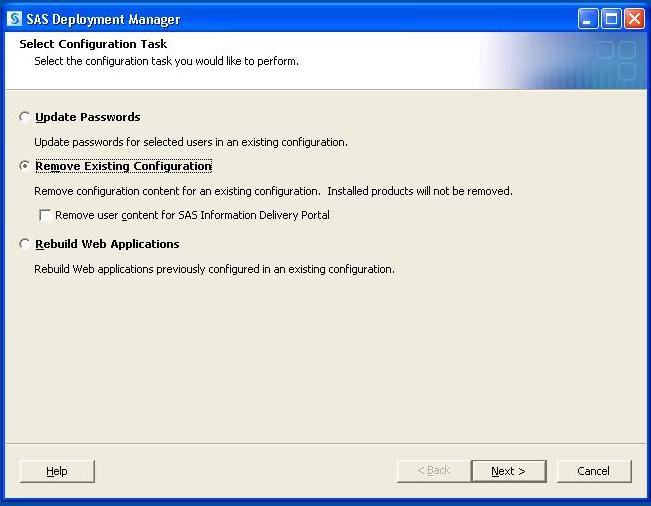Click the 'SAS Deployment Manager' title bar text
The image size is (651, 506).
pyautogui.click(x=103, y=19)
